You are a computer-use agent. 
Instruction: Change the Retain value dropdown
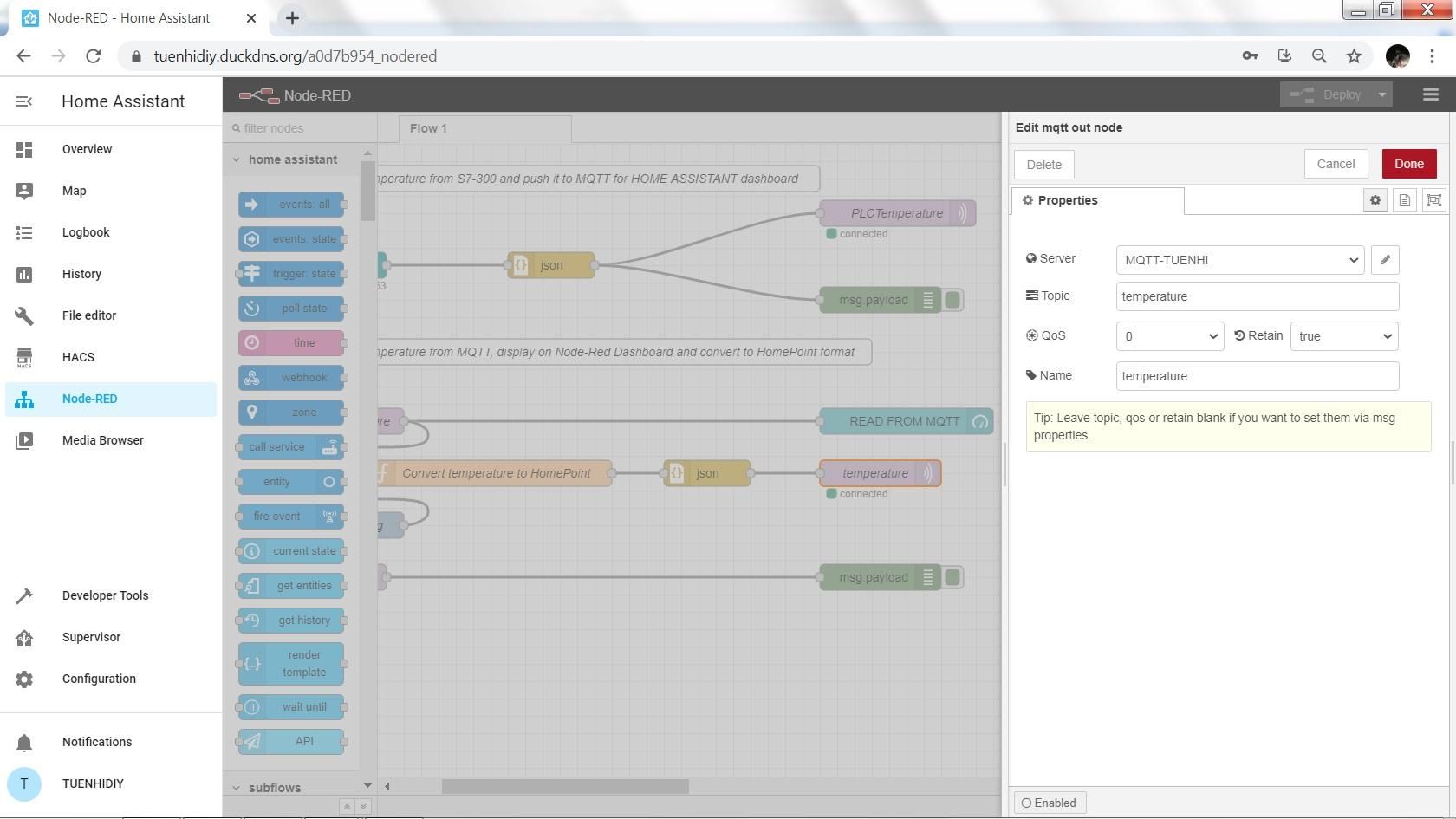(x=1343, y=336)
